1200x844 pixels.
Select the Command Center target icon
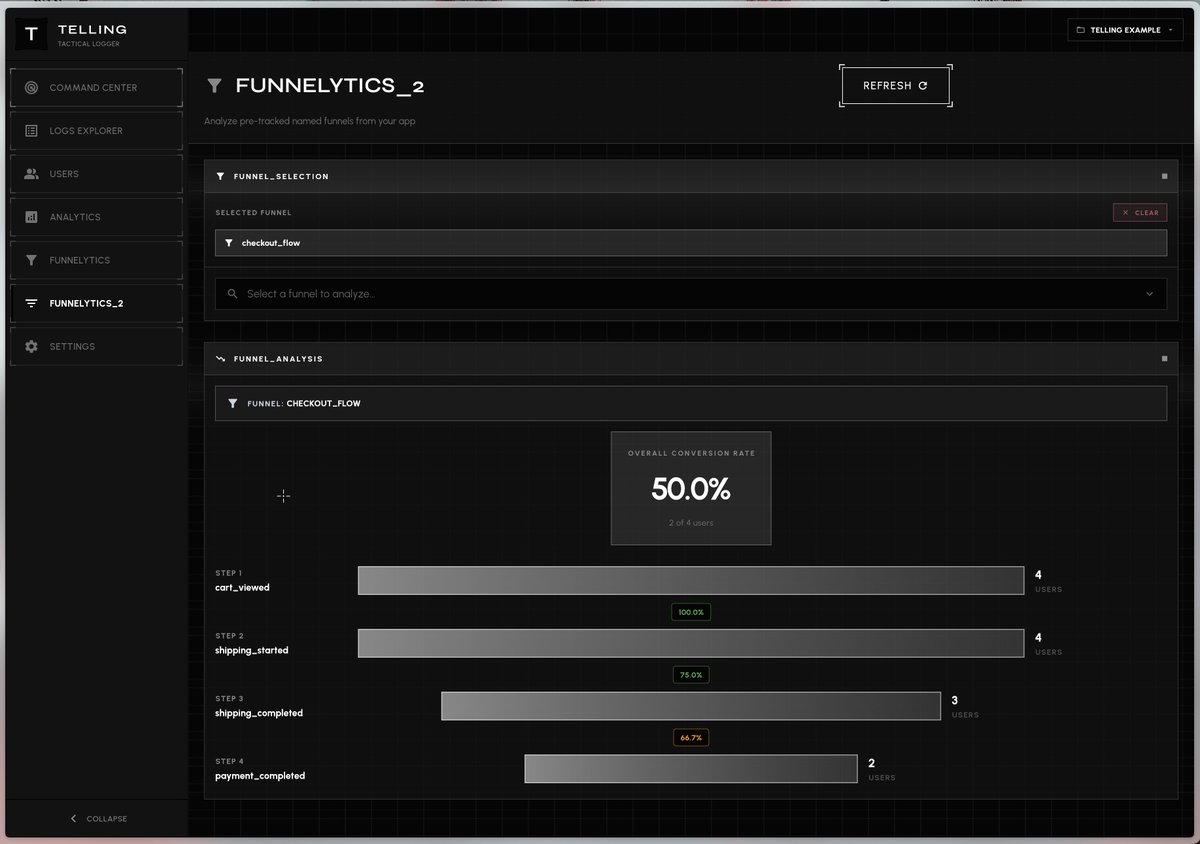click(x=31, y=87)
